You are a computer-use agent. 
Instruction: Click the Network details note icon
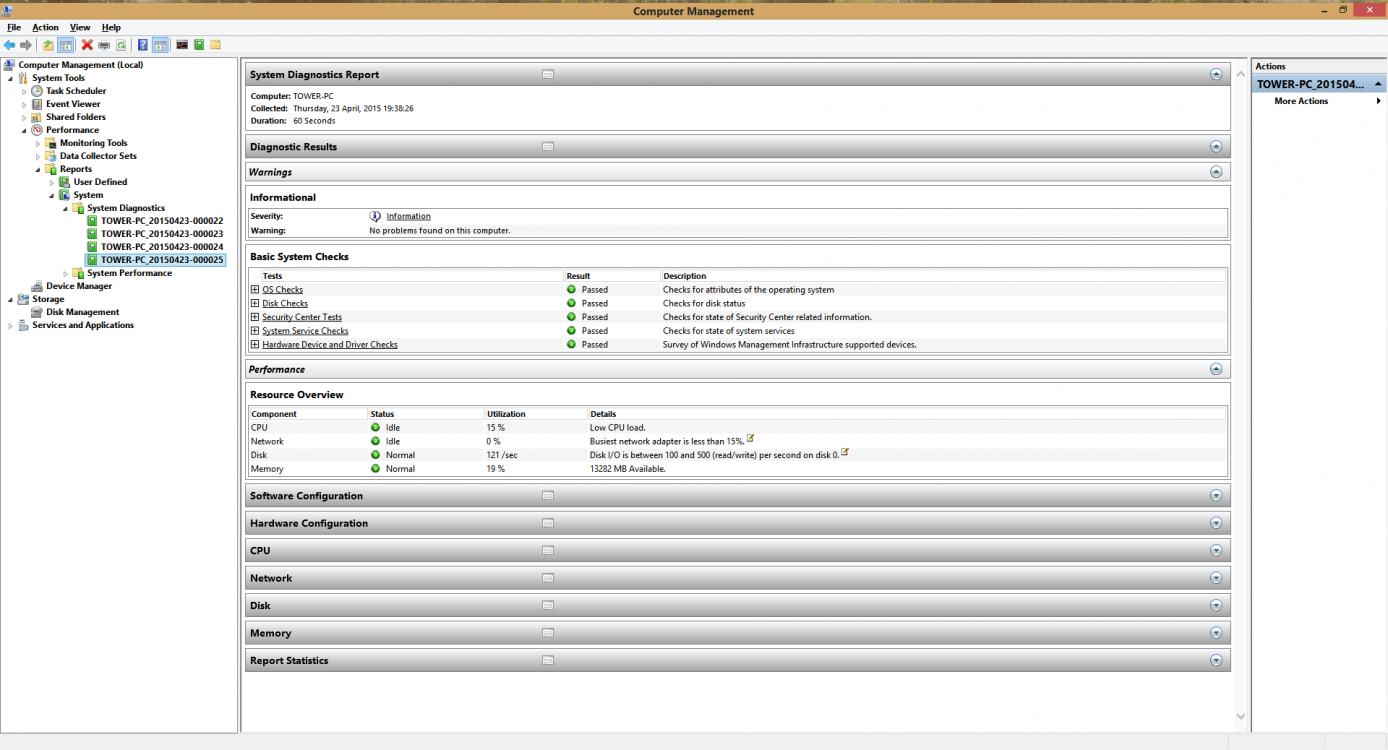[x=750, y=438]
